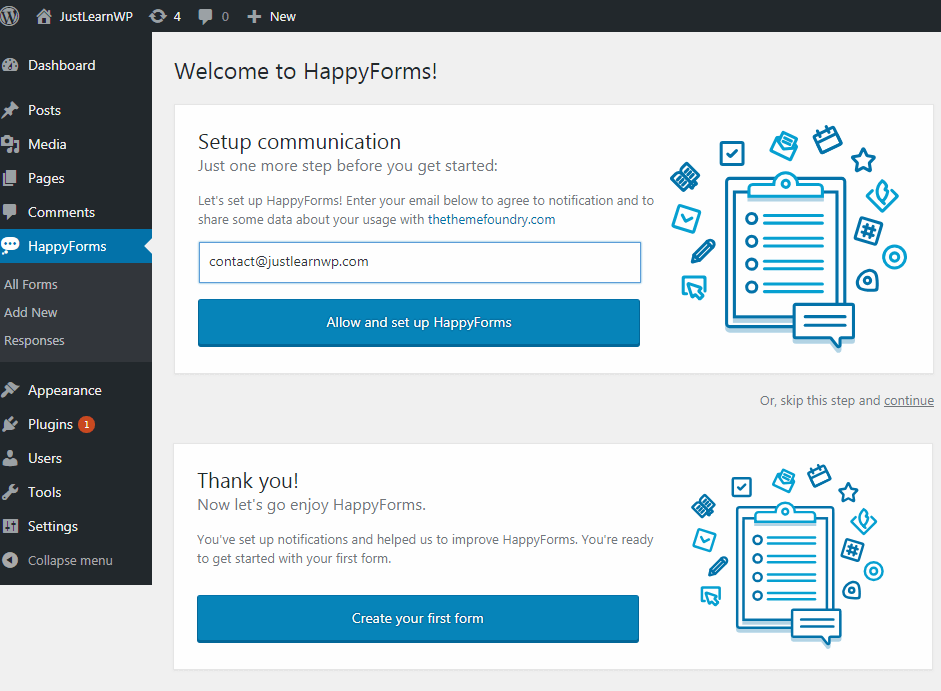Click the Plugins update count badge
Screen dimensions: 941x691
click(86, 424)
